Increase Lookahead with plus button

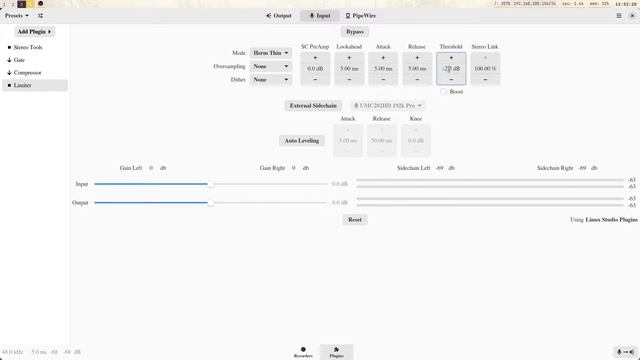coord(349,58)
